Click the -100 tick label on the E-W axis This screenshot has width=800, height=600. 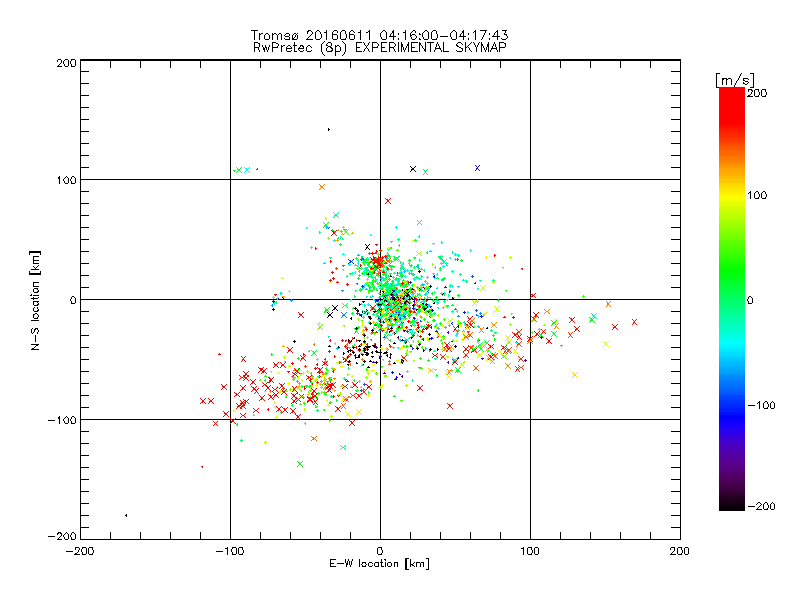230,551
